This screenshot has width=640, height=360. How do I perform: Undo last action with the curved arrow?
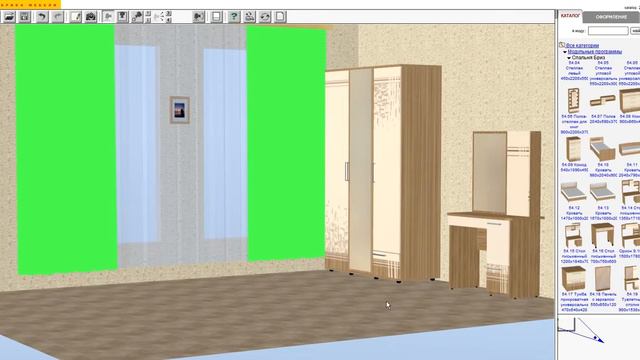pyautogui.click(x=42, y=17)
